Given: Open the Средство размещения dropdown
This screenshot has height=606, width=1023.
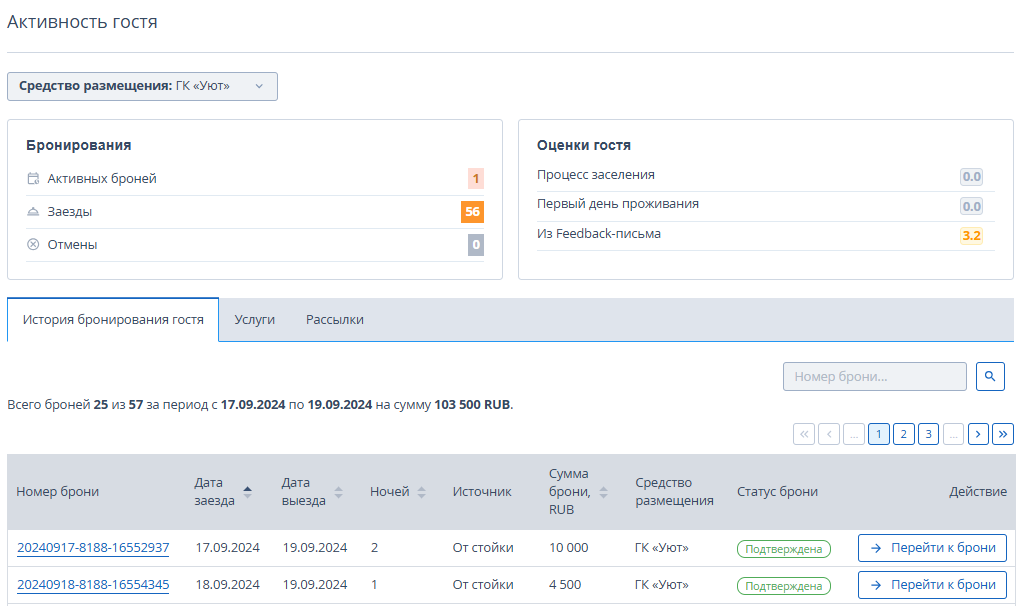Looking at the screenshot, I should tap(142, 86).
